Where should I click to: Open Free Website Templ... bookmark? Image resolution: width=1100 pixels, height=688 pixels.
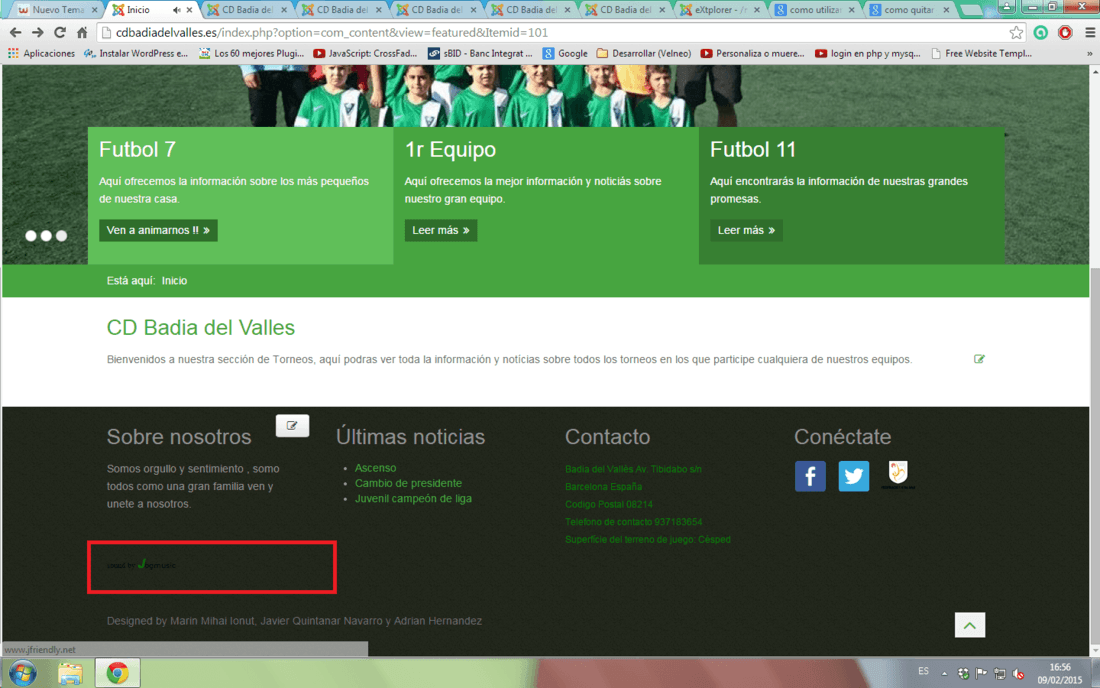(981, 53)
